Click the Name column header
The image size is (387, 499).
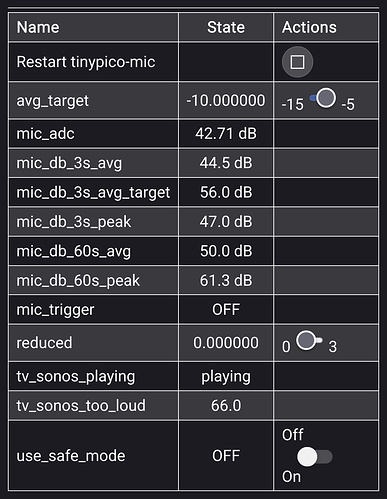[38, 27]
